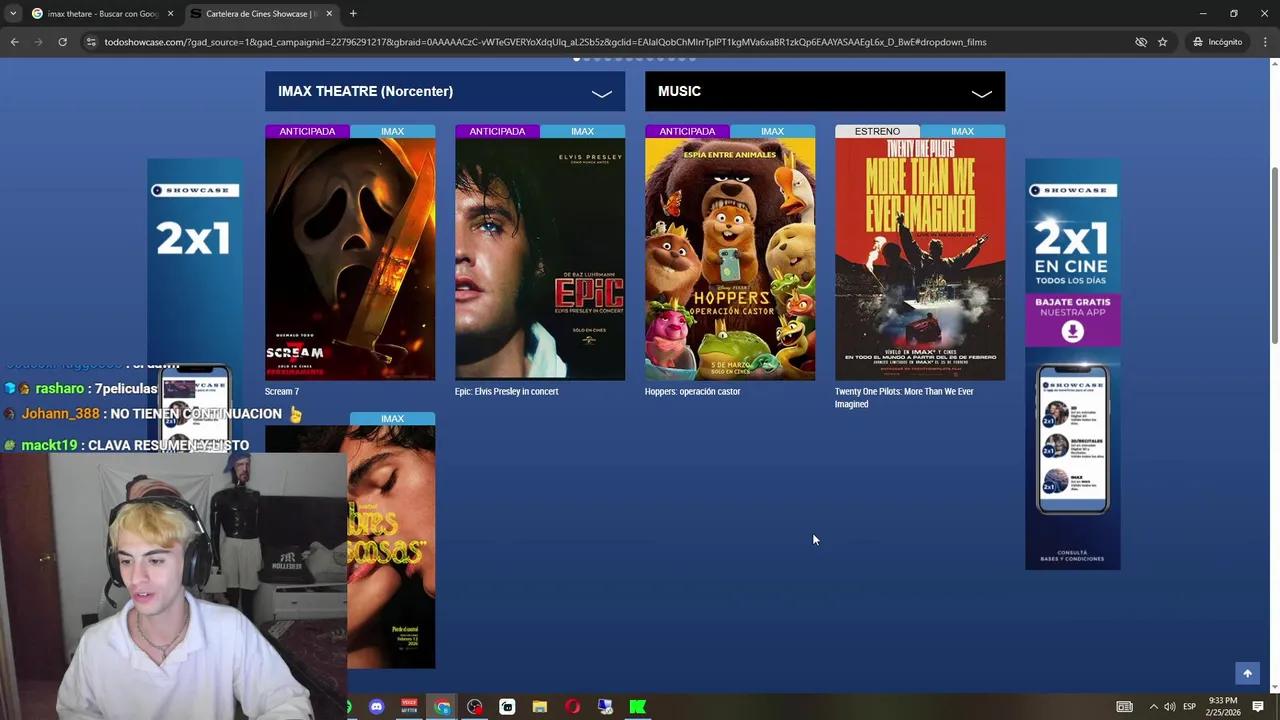Open the Voicemeeter taskbar icon
Screen dimensions: 1280x720
tap(409, 707)
